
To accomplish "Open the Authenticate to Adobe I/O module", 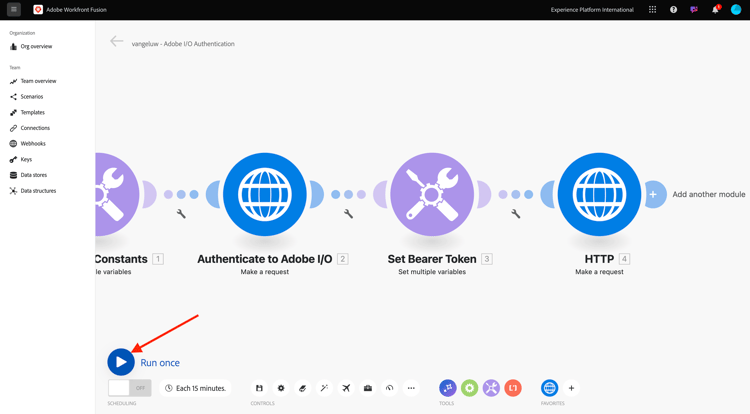I will [265, 194].
